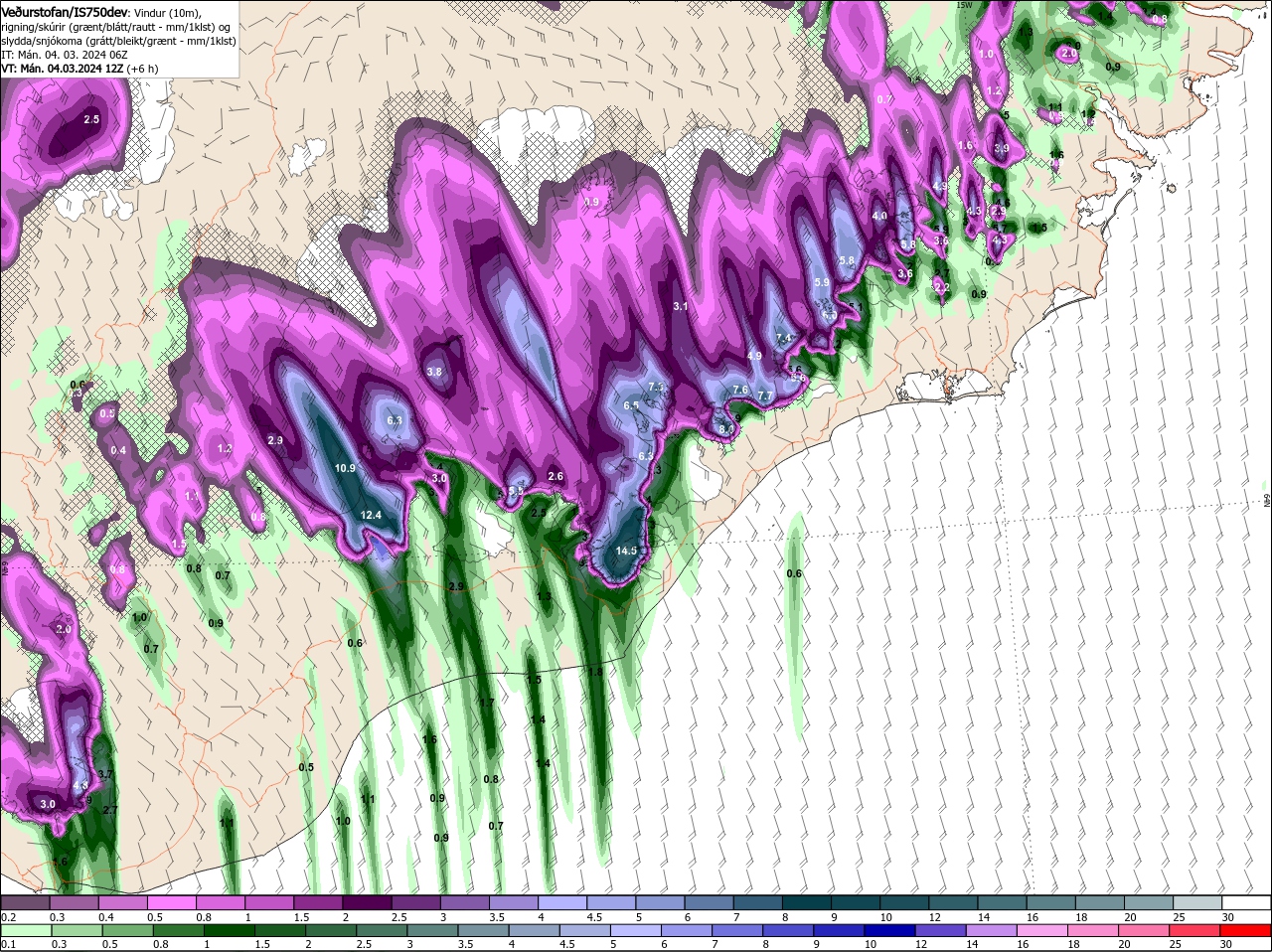Click the 7.7 value label on the map
This screenshot has height=952, width=1272.
(x=765, y=397)
